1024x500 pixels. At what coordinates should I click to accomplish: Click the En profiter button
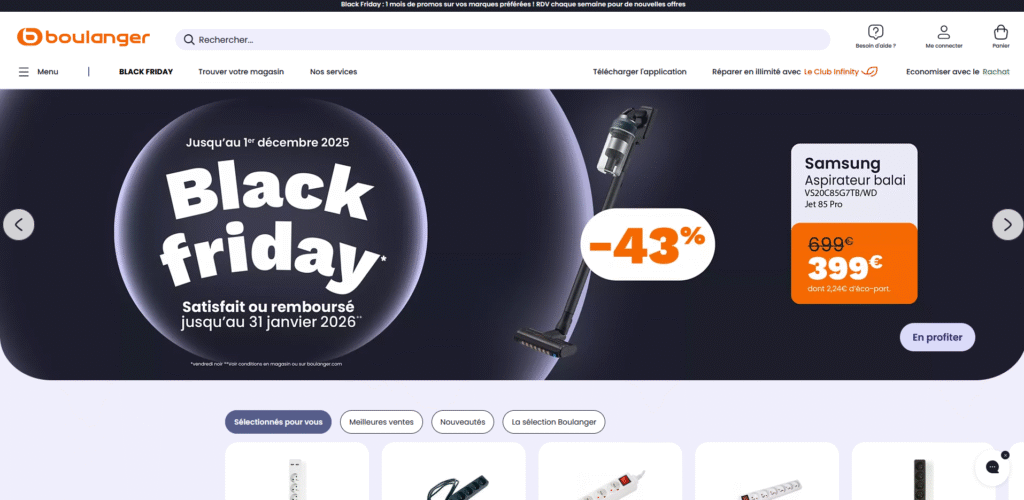(x=937, y=337)
